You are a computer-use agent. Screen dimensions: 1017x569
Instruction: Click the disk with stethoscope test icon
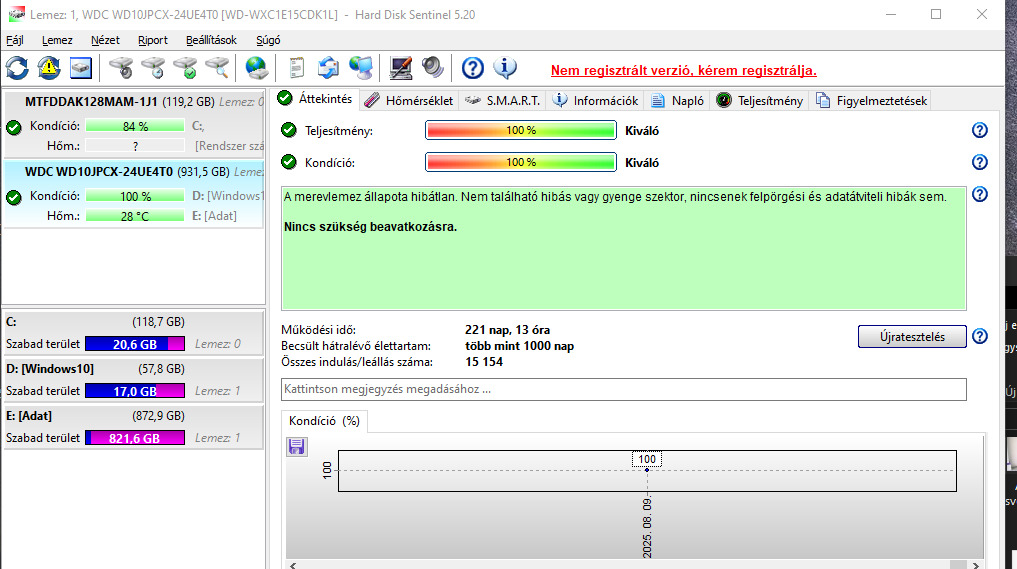point(121,68)
